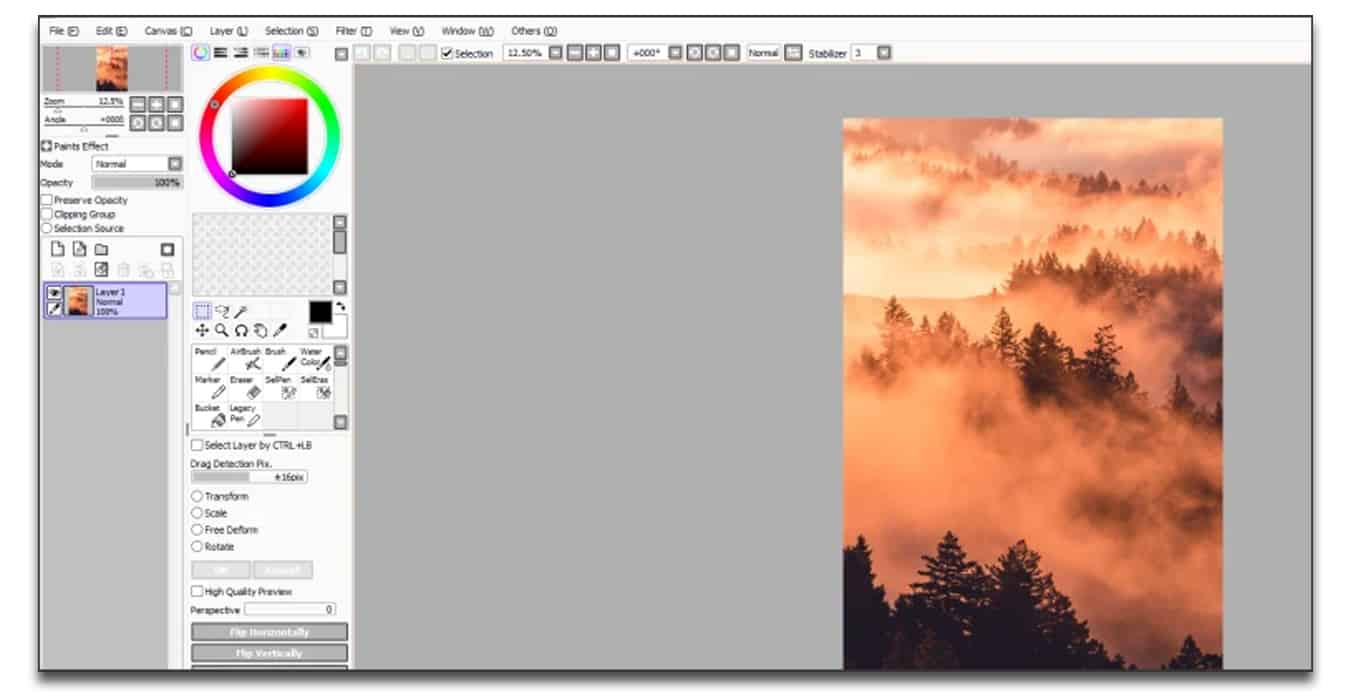Enable High Quality Preview checkbox
1351x695 pixels.
tap(197, 591)
